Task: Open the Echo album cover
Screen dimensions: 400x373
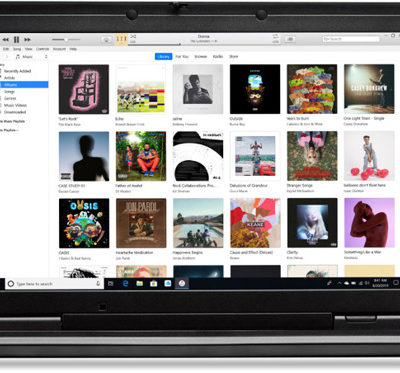Action: pos(141,89)
